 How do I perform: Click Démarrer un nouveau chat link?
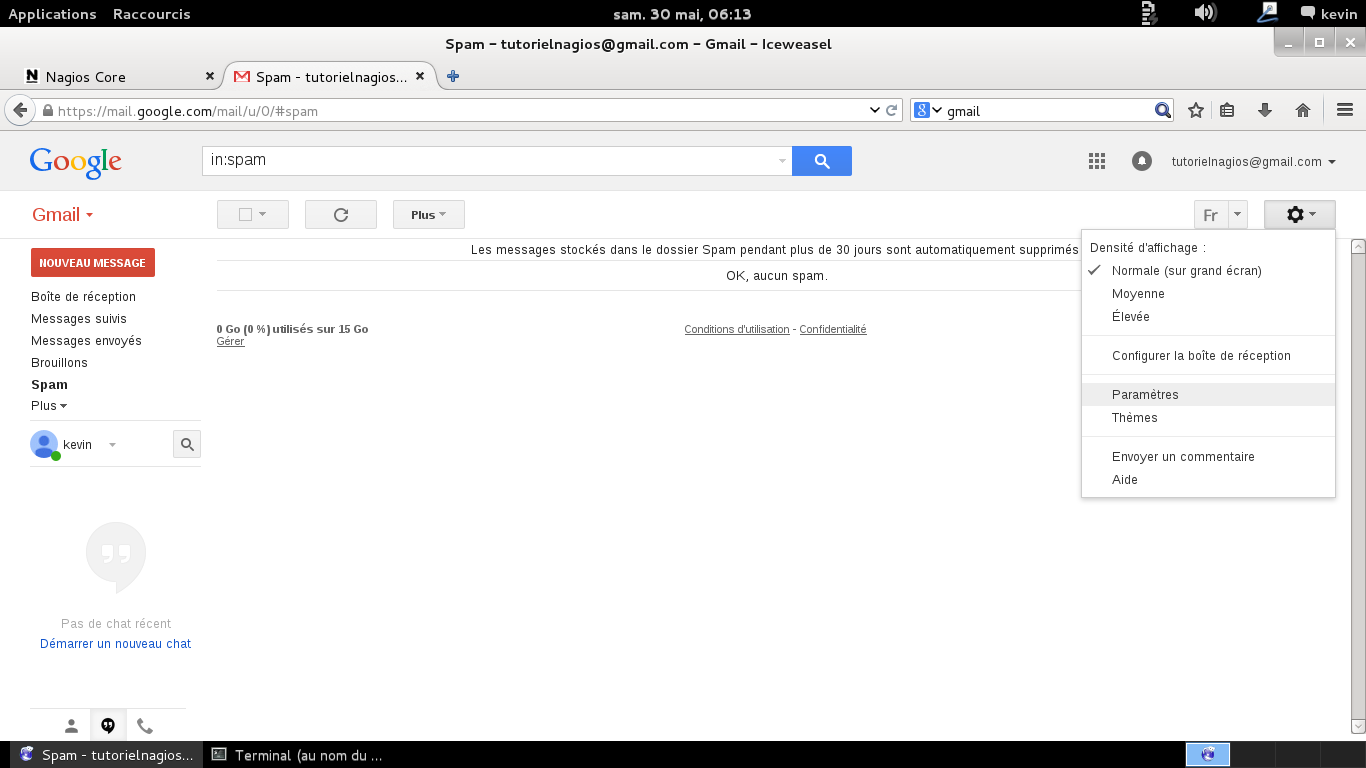point(115,644)
